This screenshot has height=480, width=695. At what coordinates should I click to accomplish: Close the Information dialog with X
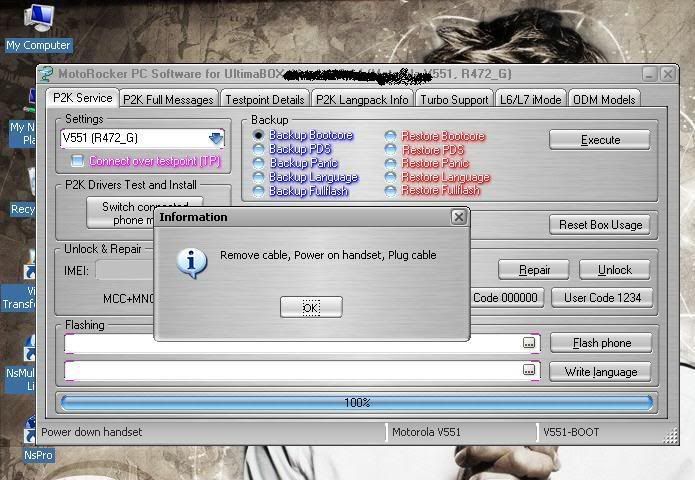[459, 217]
